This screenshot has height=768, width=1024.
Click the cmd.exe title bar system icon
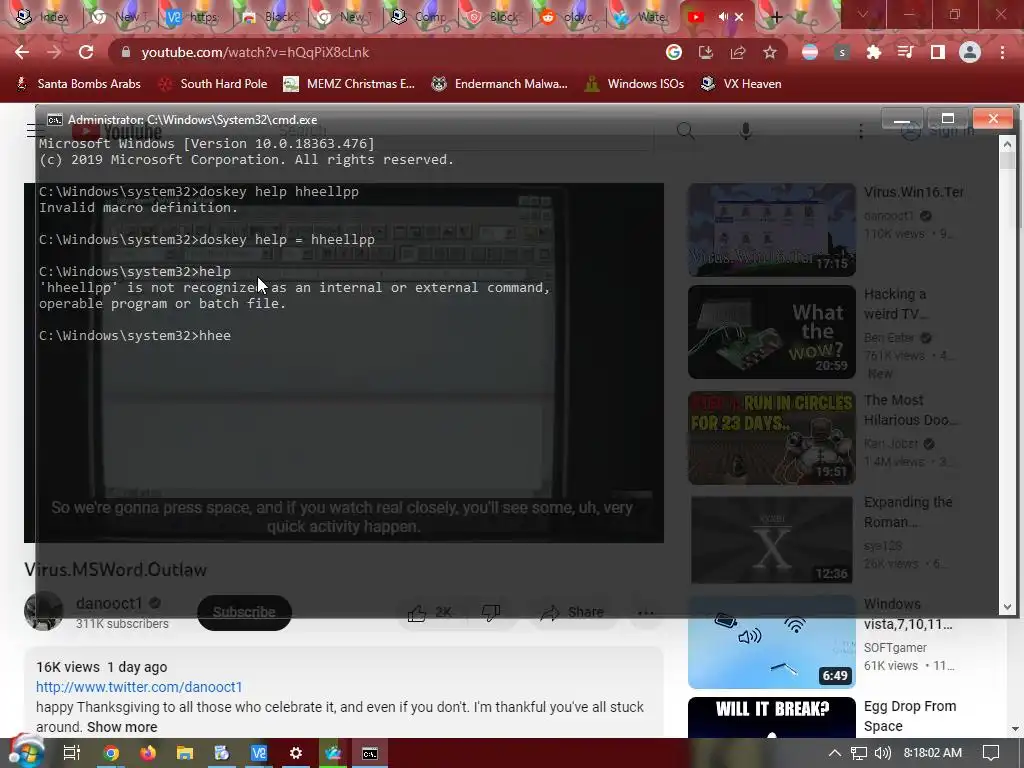pos(55,120)
